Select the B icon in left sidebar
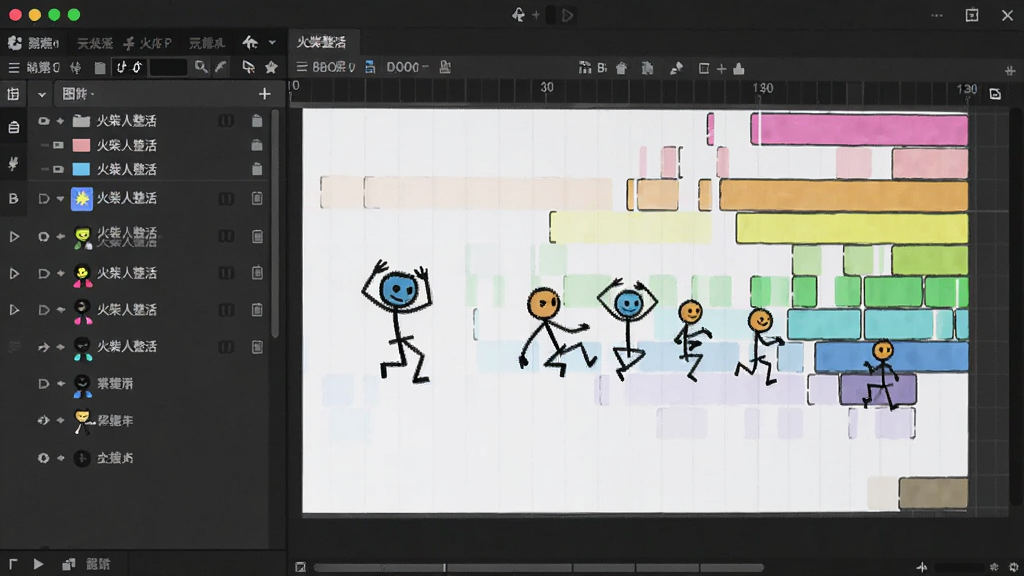This screenshot has width=1024, height=576. [x=13, y=199]
